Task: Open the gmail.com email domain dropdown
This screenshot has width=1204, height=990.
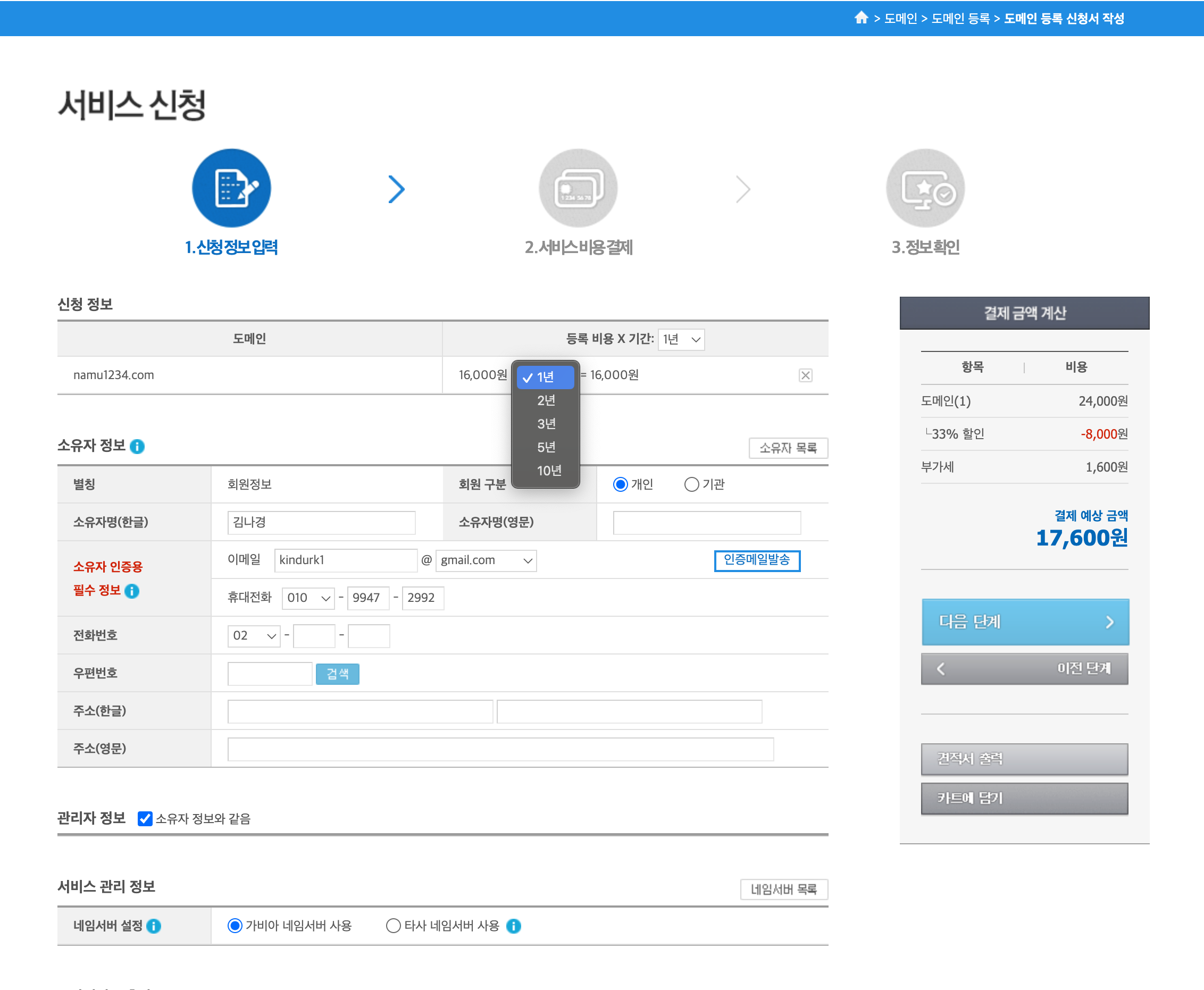Action: 486,560
